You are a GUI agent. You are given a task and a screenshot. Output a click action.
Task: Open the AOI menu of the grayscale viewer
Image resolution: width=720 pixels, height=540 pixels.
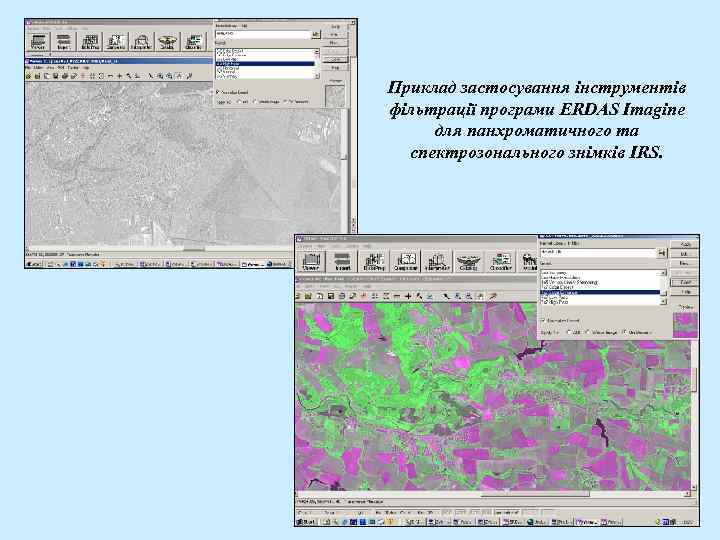click(60, 68)
